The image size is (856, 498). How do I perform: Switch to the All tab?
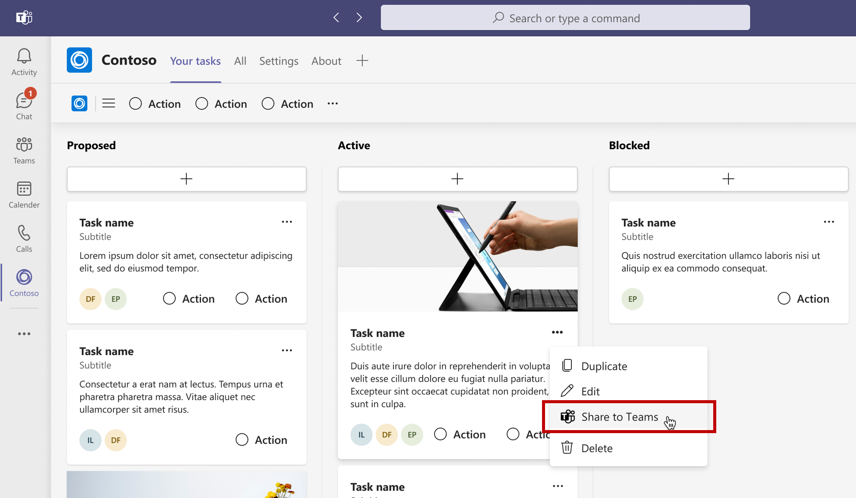240,61
